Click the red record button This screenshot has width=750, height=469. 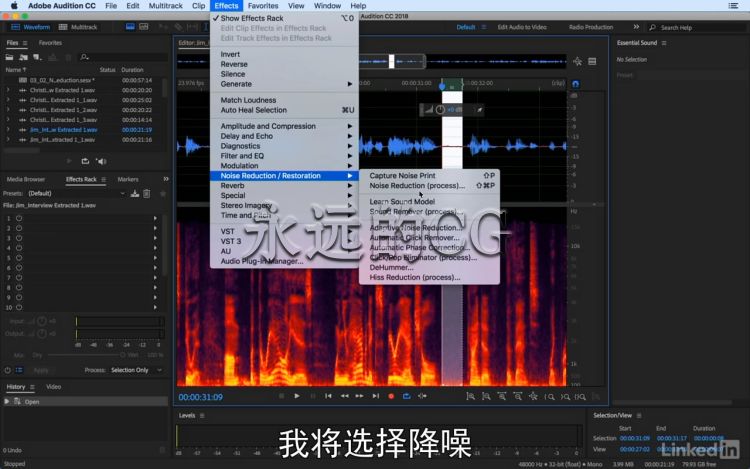[x=391, y=396]
